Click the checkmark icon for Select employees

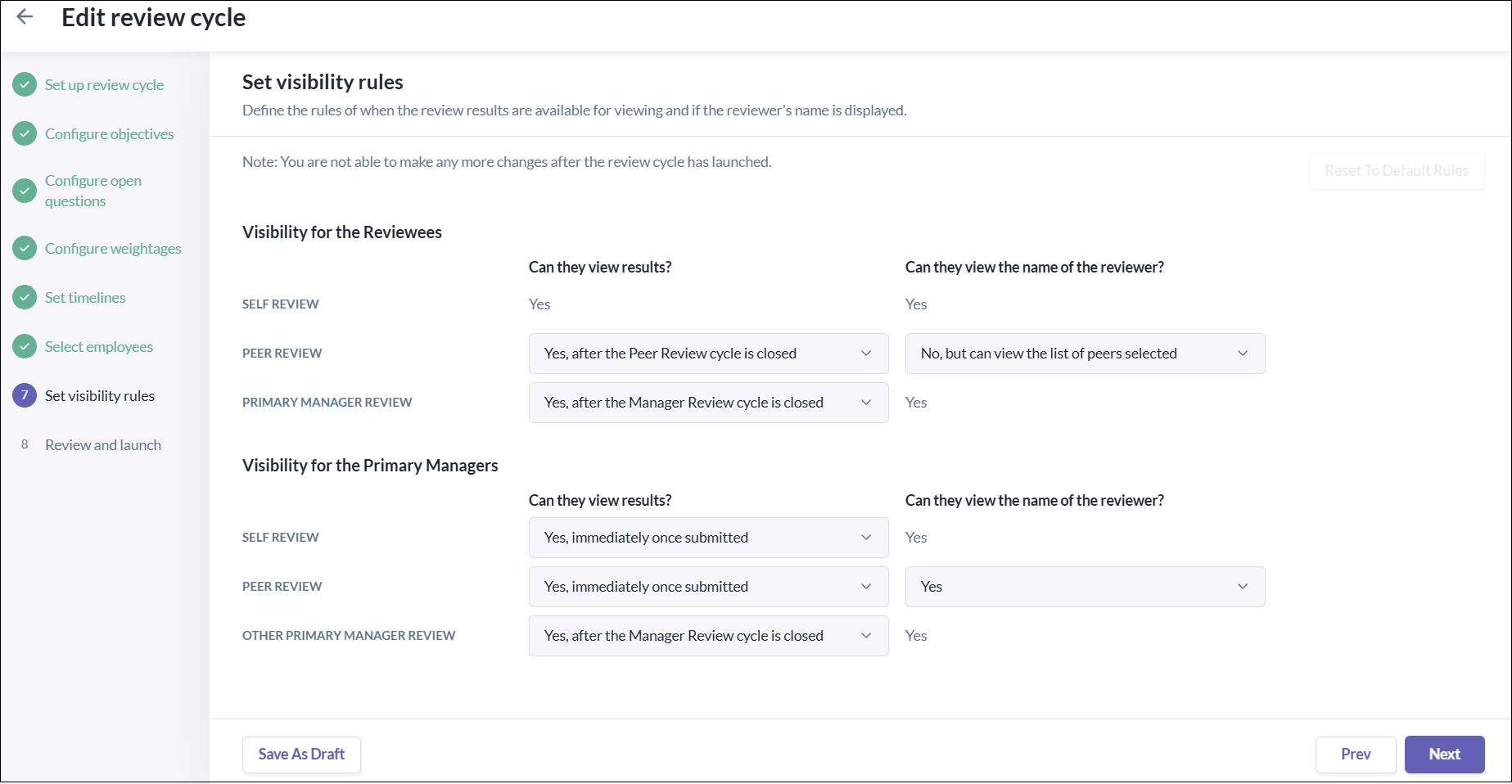(25, 346)
